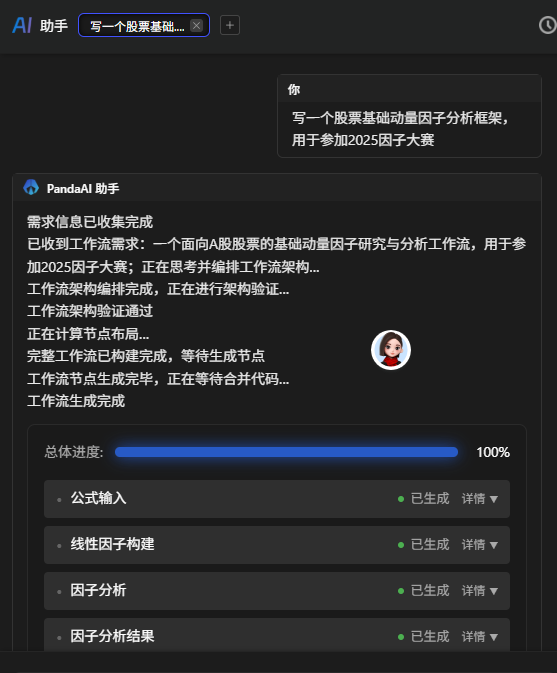The height and width of the screenshot is (673, 557).
Task: Click the AI assistant logo
Action: coord(22,25)
